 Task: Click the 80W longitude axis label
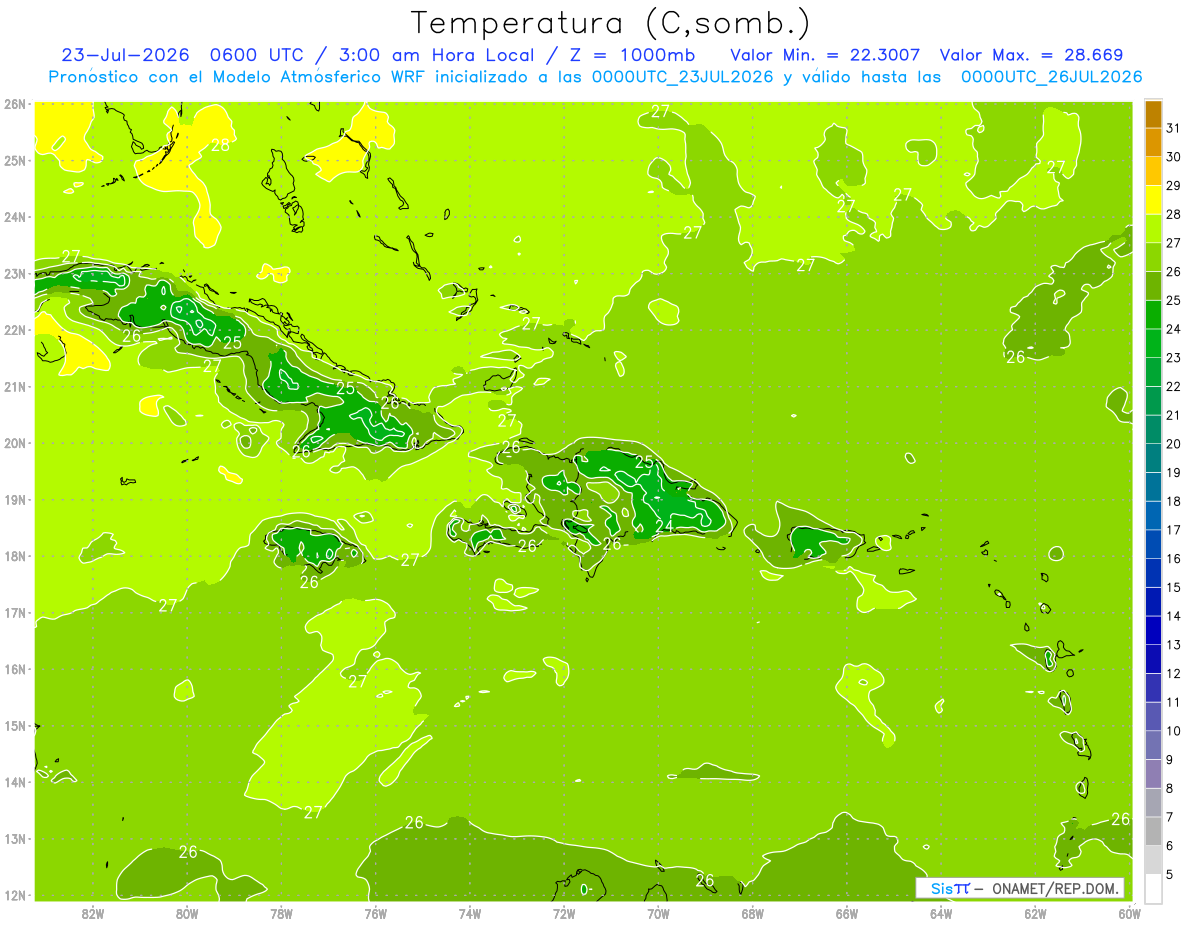click(187, 913)
